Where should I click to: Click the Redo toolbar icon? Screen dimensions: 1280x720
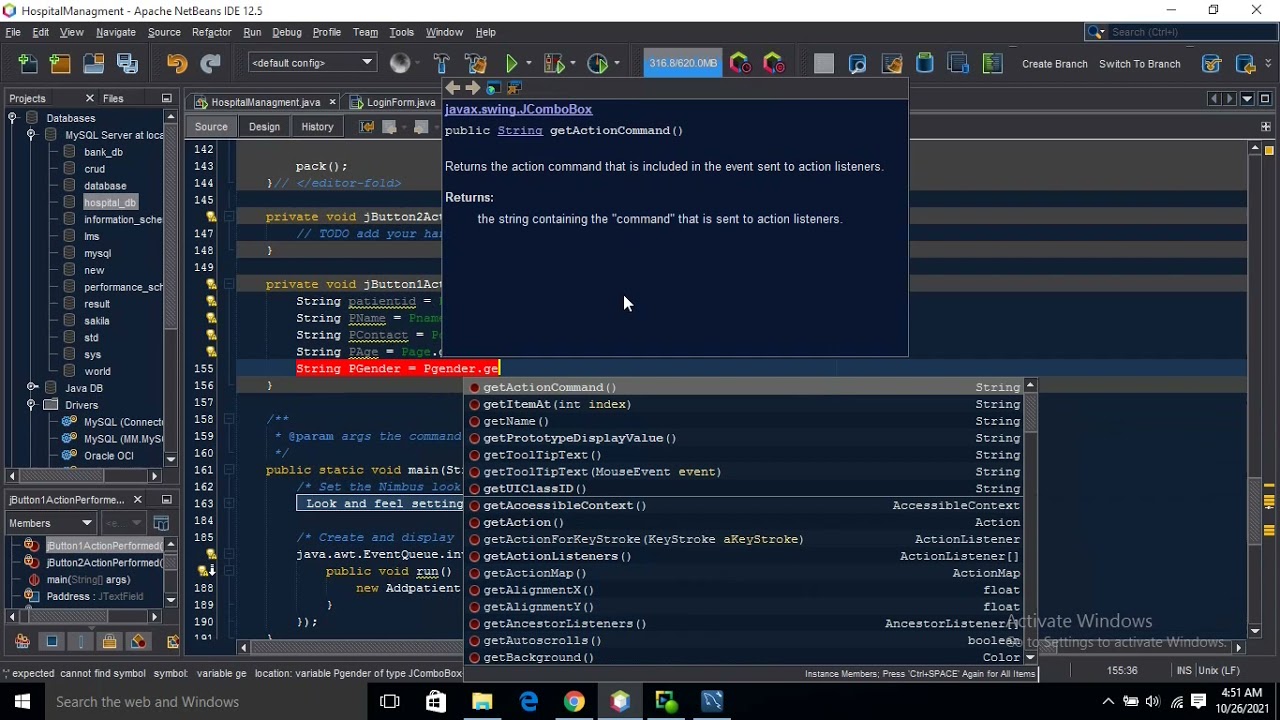pyautogui.click(x=210, y=64)
